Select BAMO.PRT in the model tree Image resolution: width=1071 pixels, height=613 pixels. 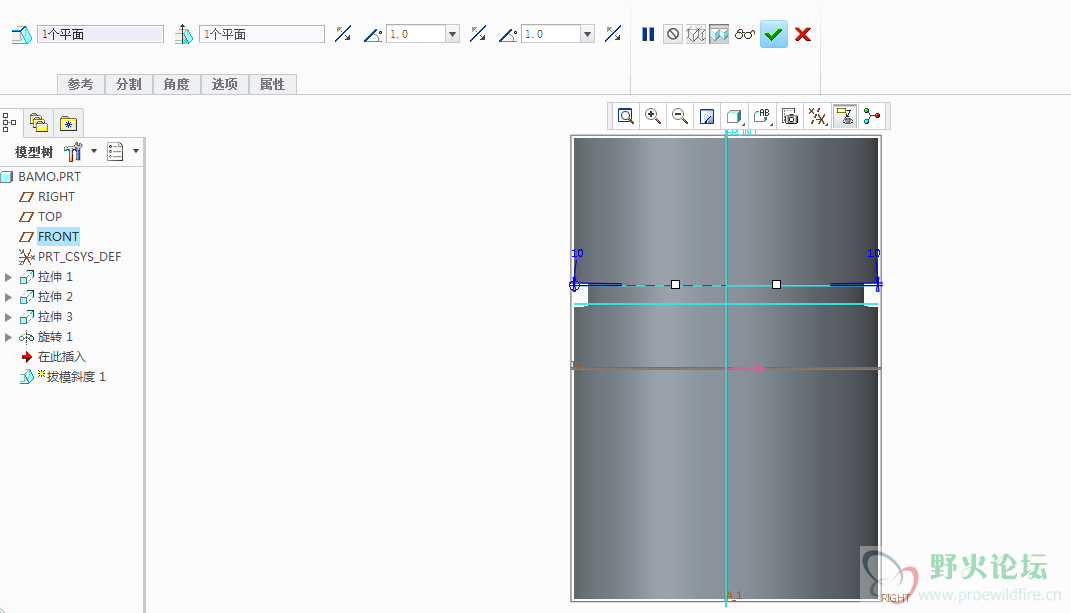click(49, 176)
